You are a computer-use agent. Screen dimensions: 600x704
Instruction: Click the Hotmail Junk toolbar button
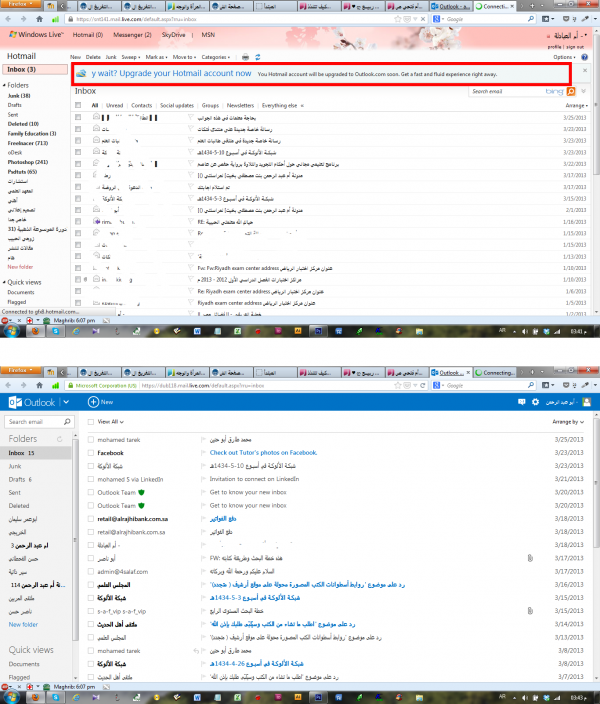coord(111,57)
